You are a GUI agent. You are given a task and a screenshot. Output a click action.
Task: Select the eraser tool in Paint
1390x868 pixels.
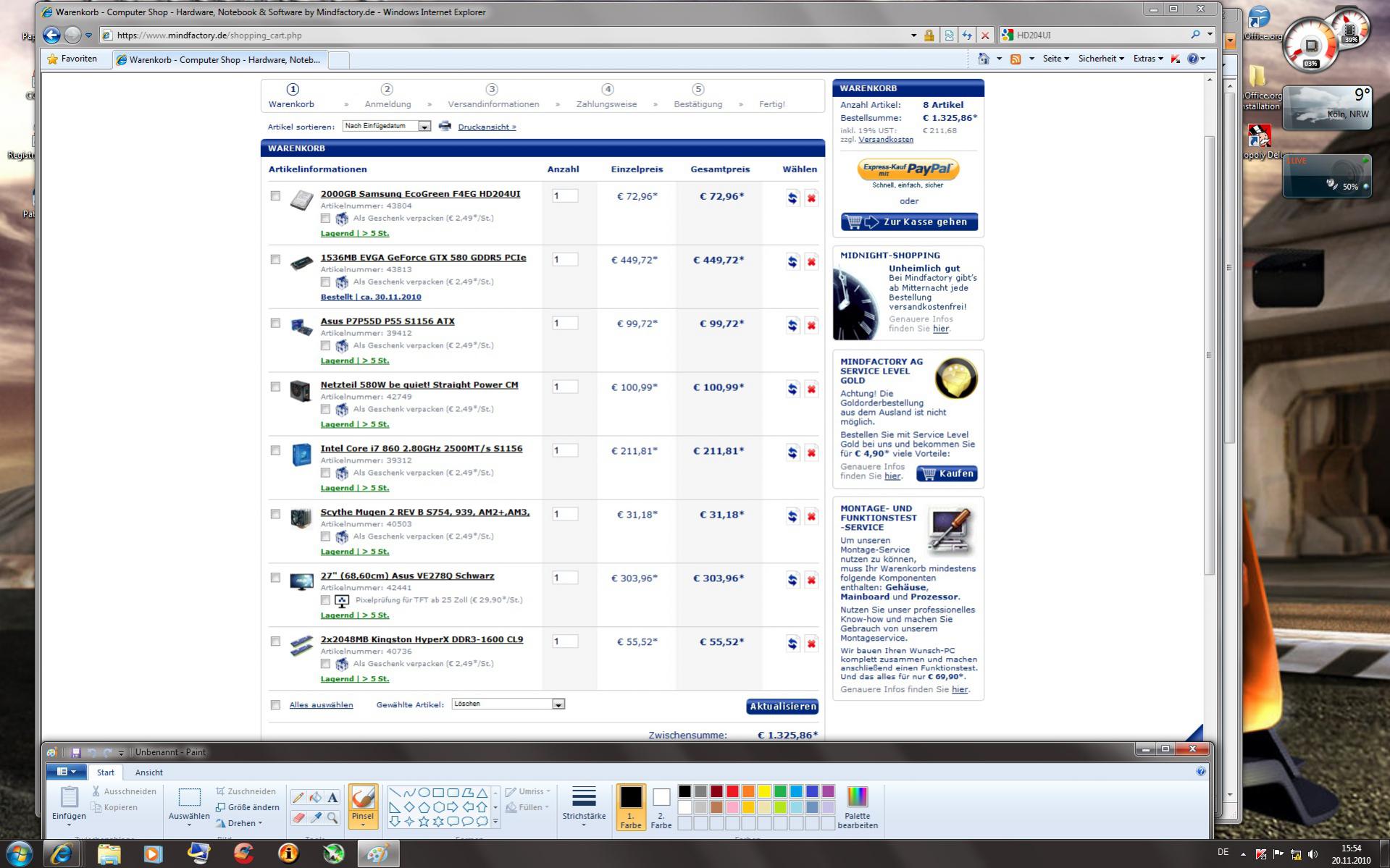pos(298,817)
